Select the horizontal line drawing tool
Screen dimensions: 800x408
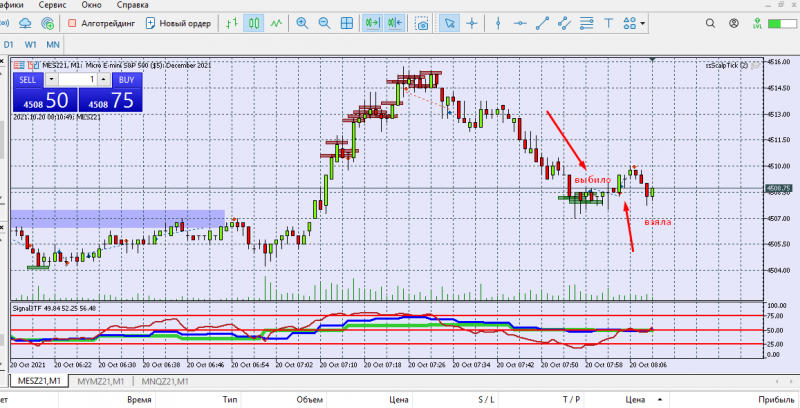(x=520, y=23)
